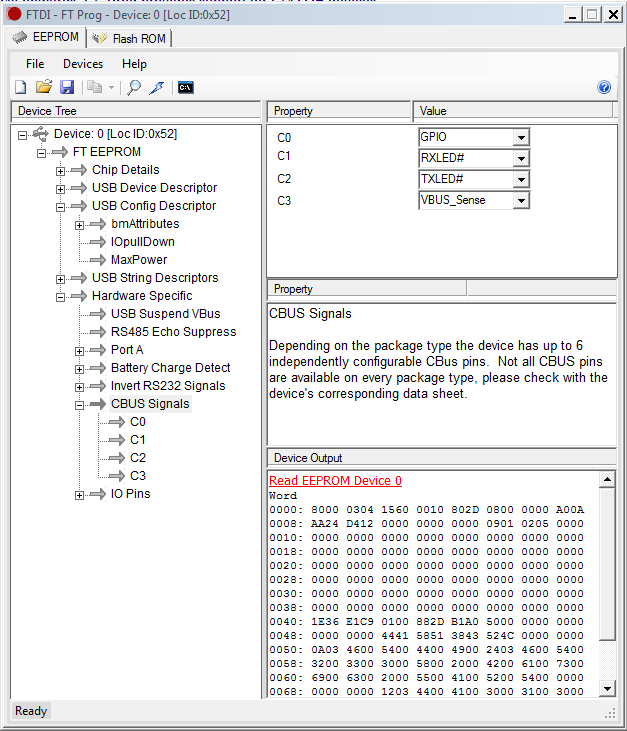
Task: Collapse the CBUS Signals node
Action: pos(80,405)
